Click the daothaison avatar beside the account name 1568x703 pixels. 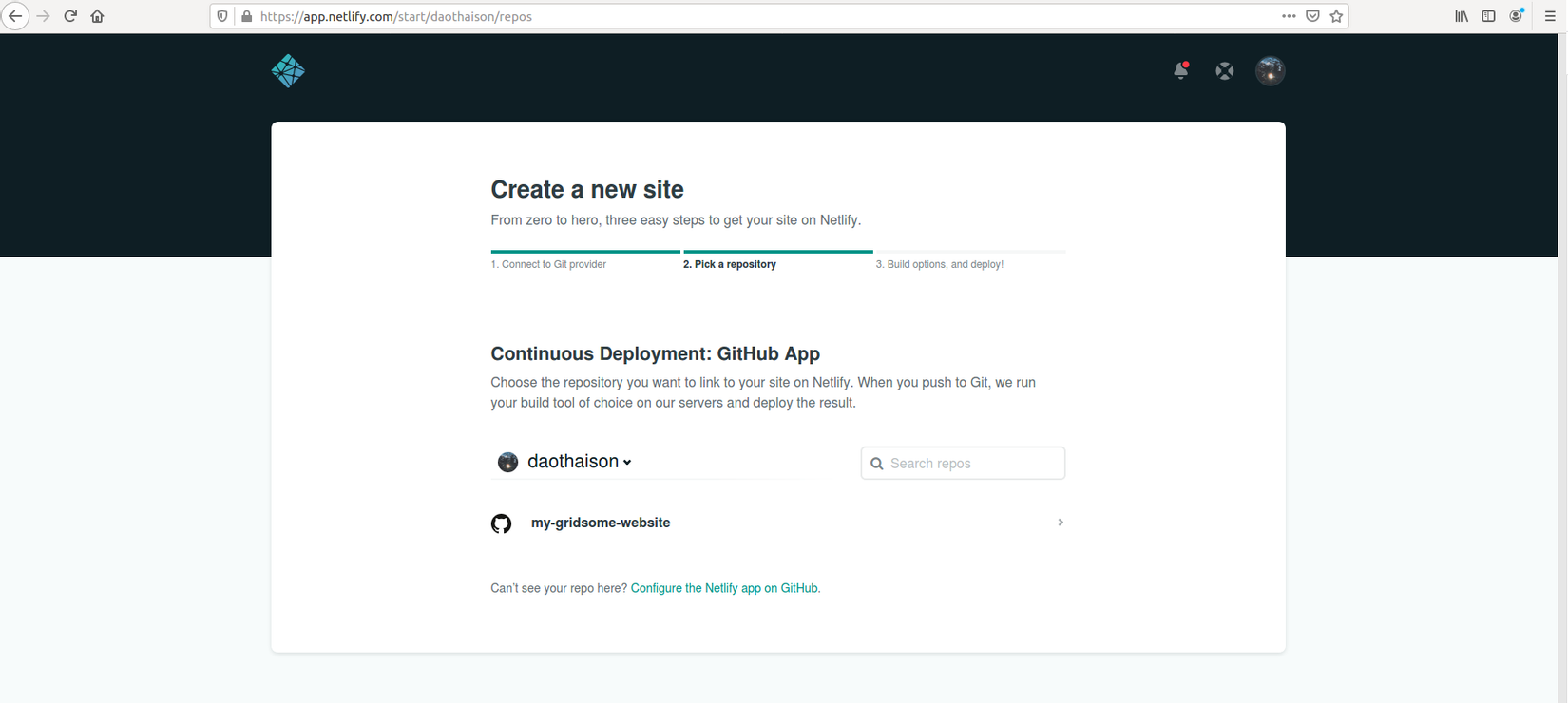click(508, 462)
